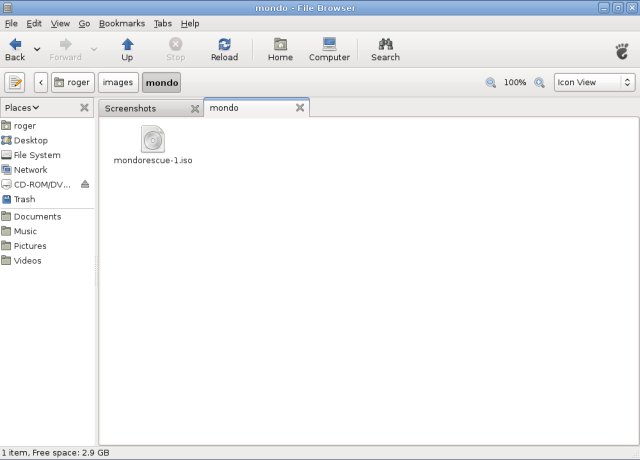This screenshot has width=640, height=460.
Task: Zoom out with the magnifier minus icon
Action: point(491,82)
